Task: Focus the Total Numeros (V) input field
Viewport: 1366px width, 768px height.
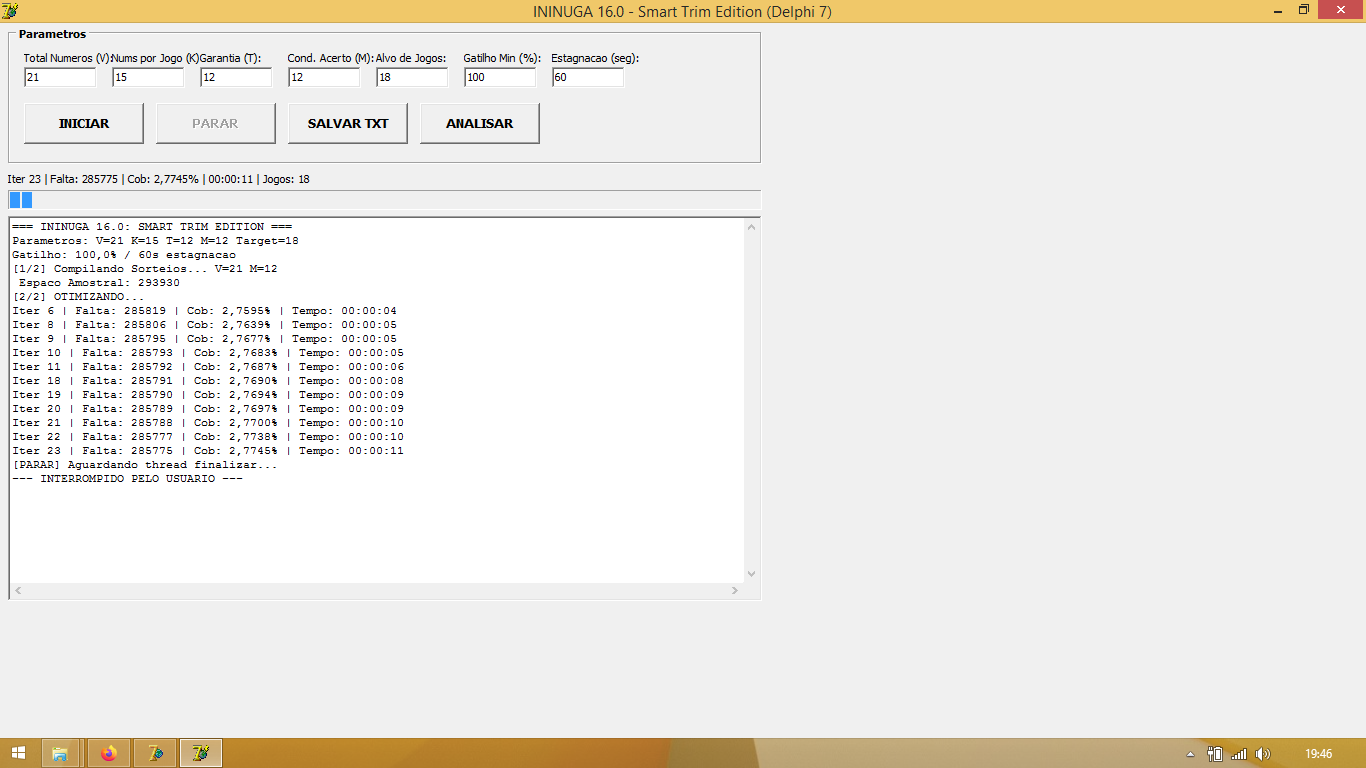Action: (x=60, y=77)
